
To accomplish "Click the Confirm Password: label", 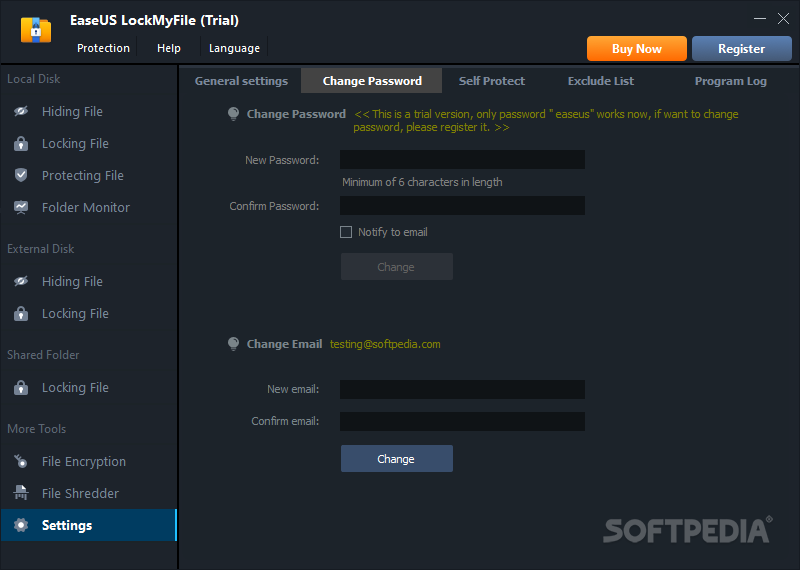I will [274, 206].
